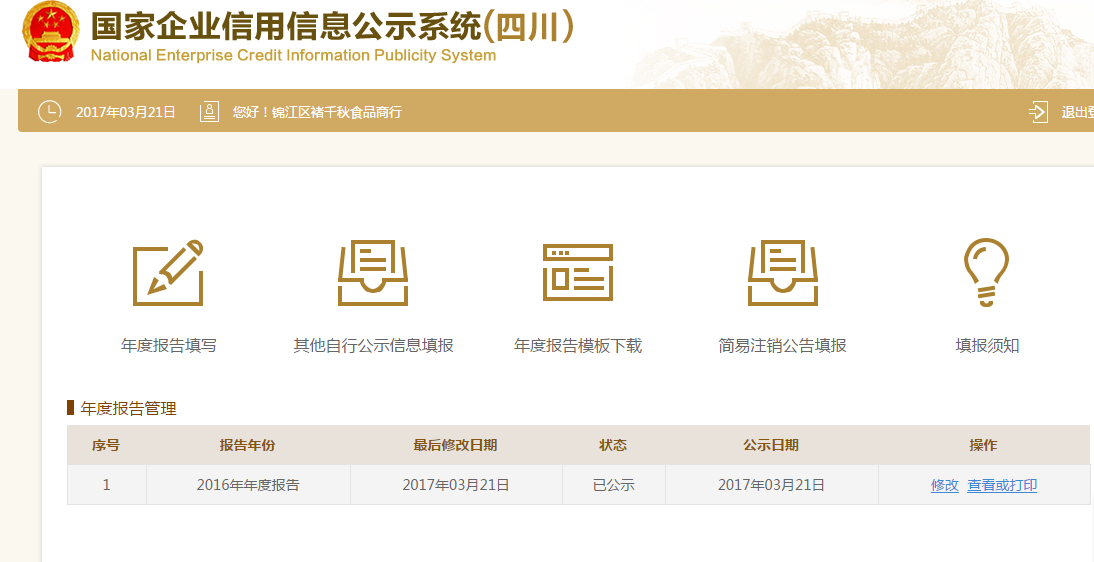The image size is (1094, 562).
Task: Click the 2016年年度报告 table cell
Action: tap(248, 485)
